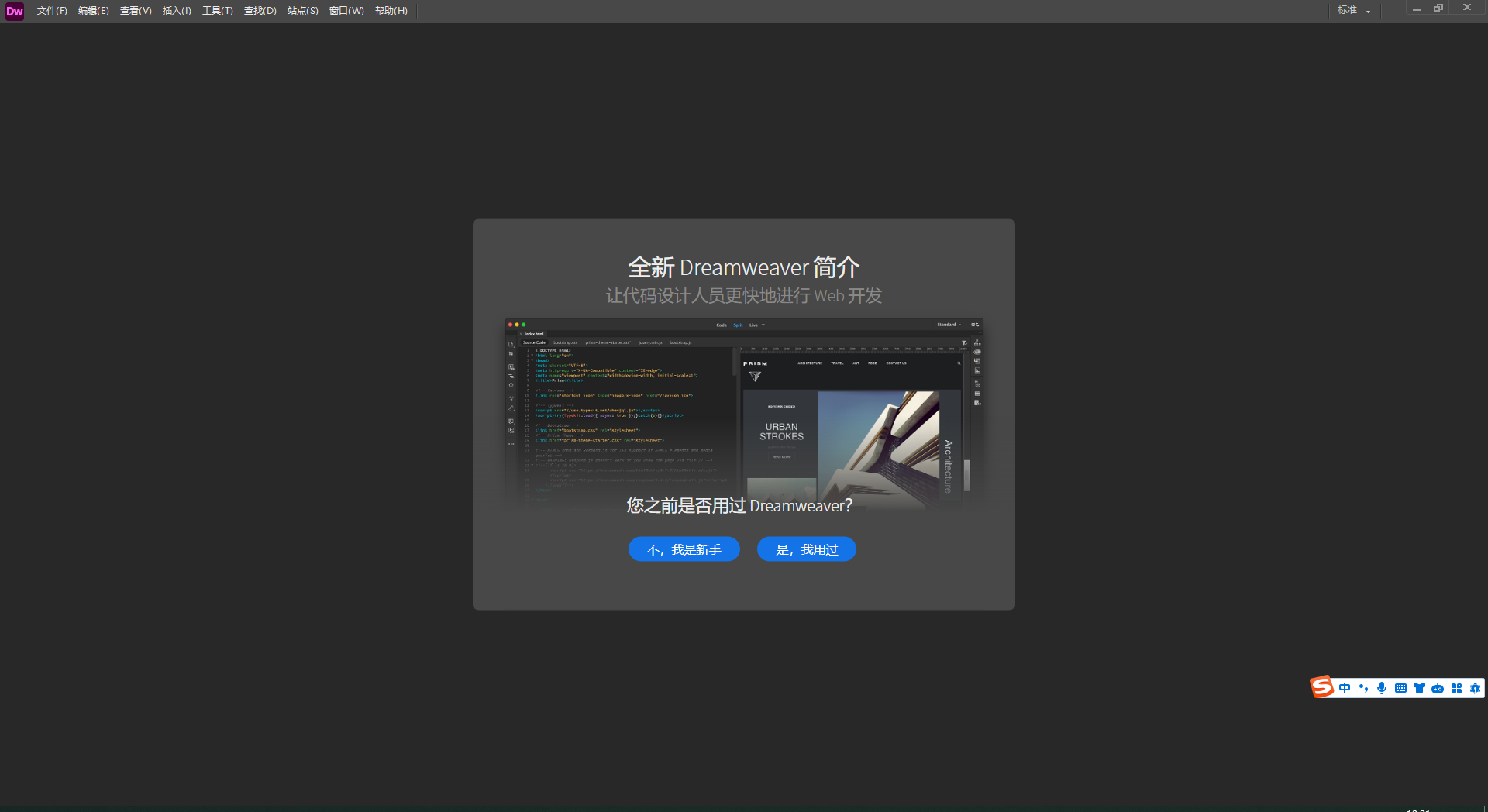Image resolution: width=1488 pixels, height=812 pixels.
Task: Open the 文件(F) menu
Action: pos(52,11)
